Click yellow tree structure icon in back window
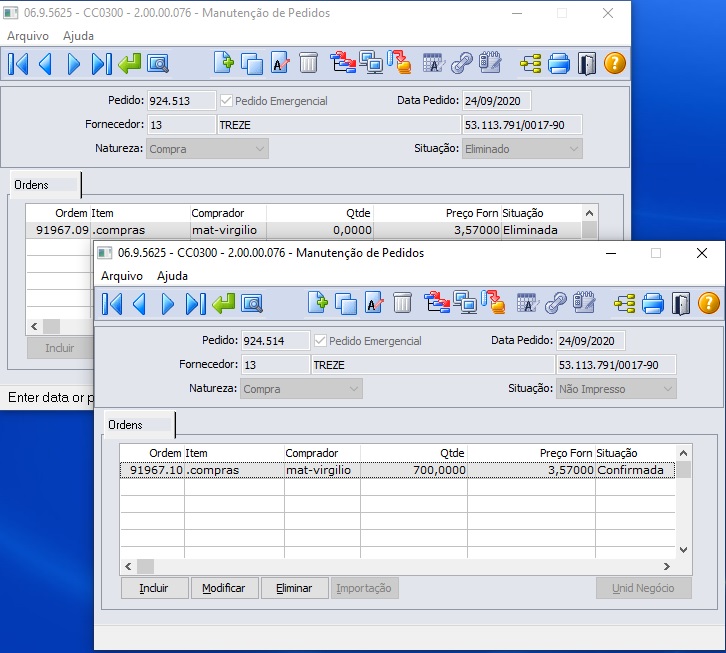This screenshot has width=726, height=653. 531,64
